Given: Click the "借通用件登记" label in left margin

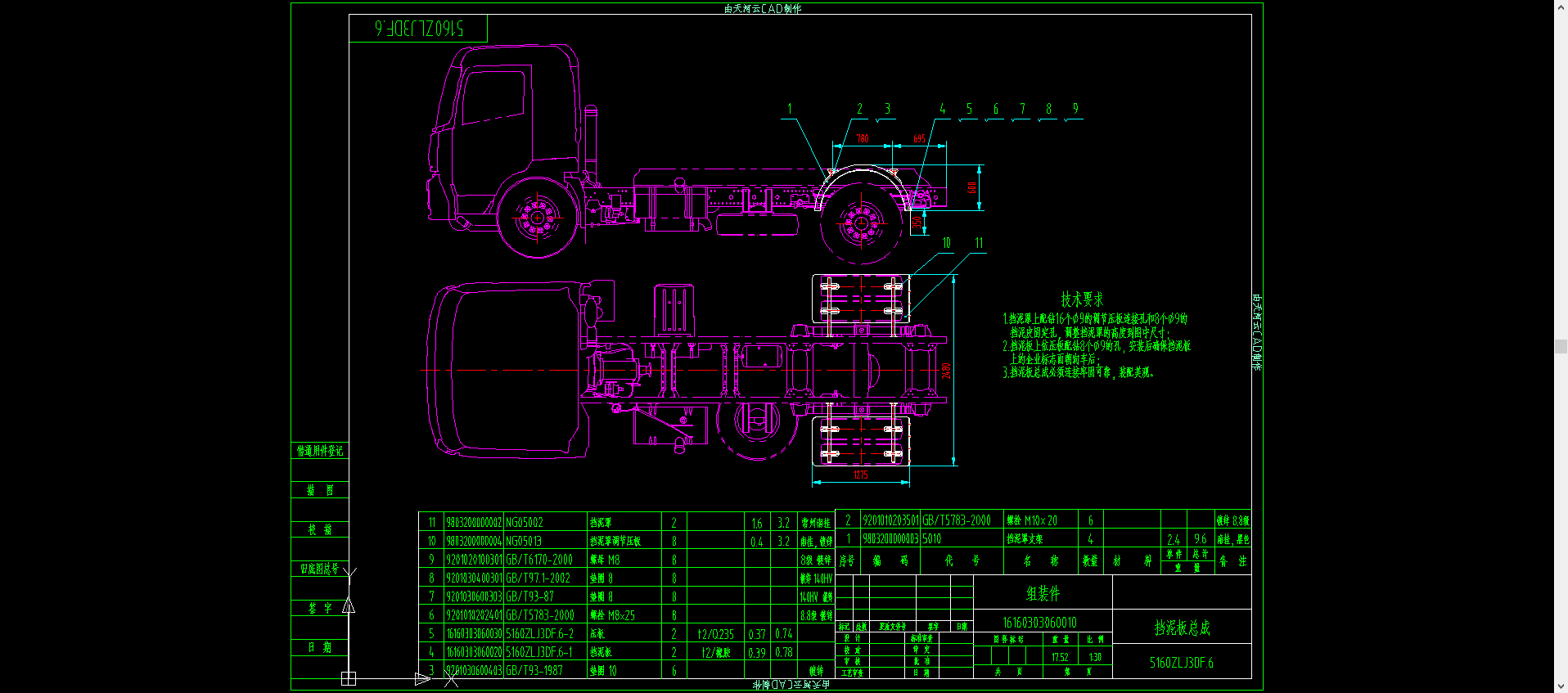Looking at the screenshot, I should tap(320, 451).
